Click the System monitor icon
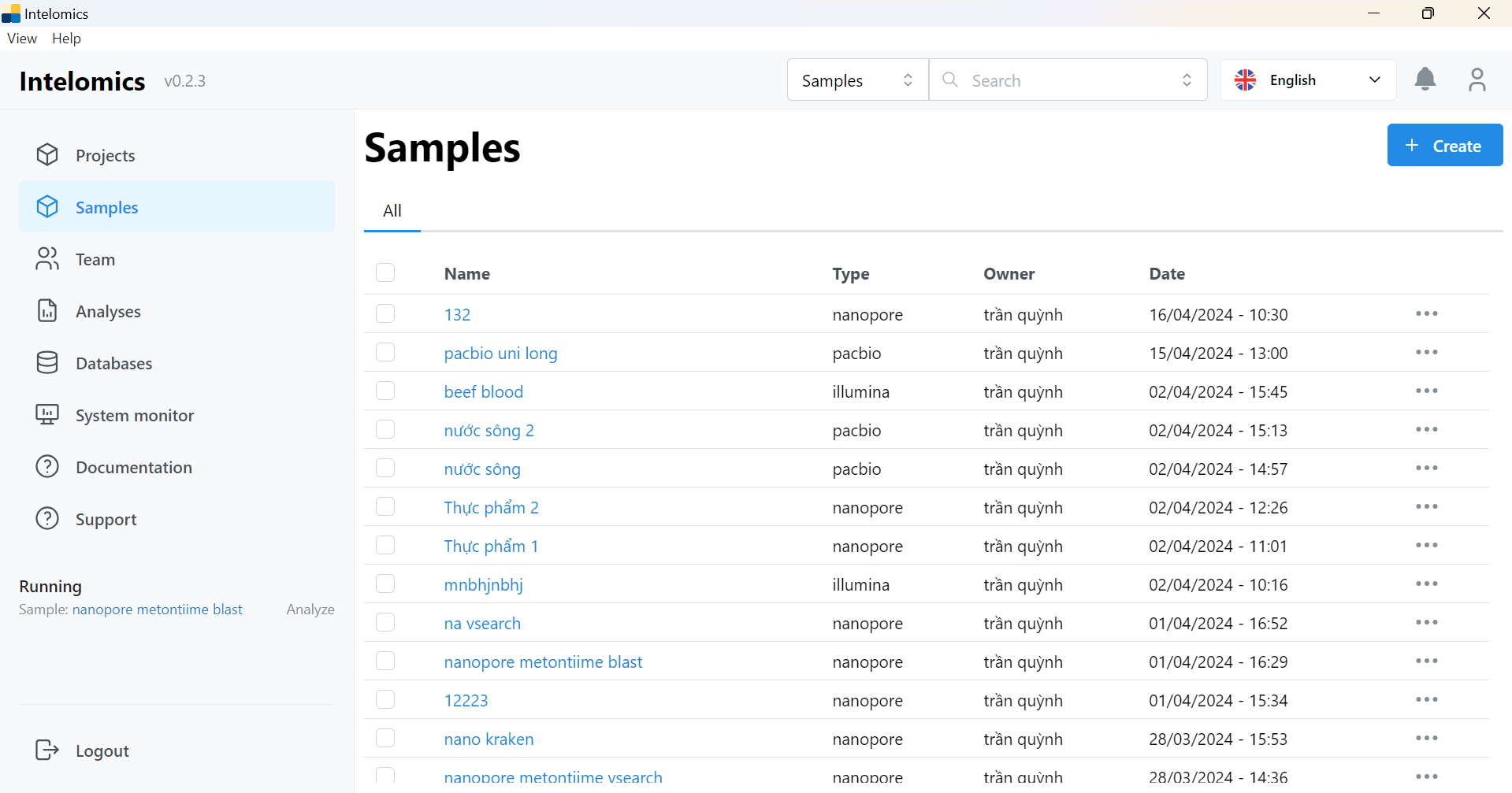The width and height of the screenshot is (1512, 793). tap(47, 415)
